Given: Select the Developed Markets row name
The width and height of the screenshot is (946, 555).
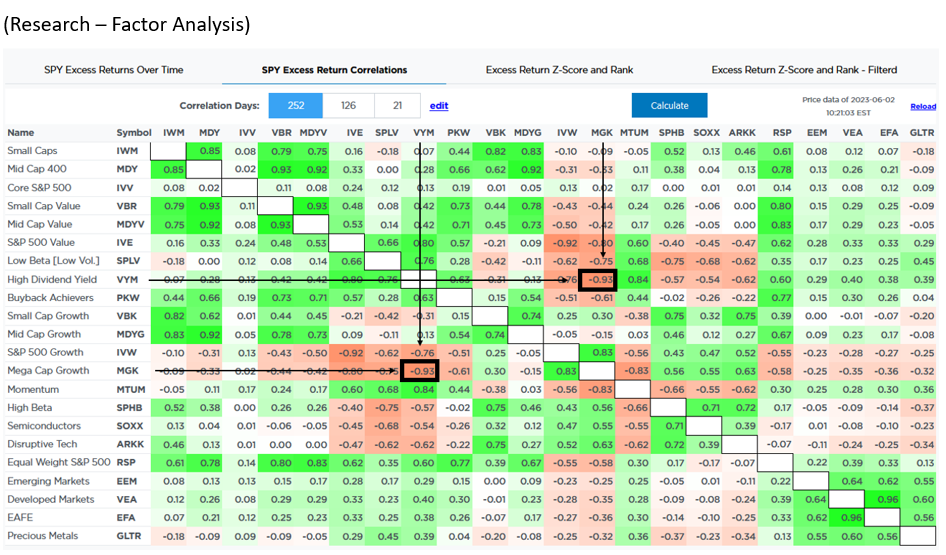Looking at the screenshot, I should click(51, 499).
